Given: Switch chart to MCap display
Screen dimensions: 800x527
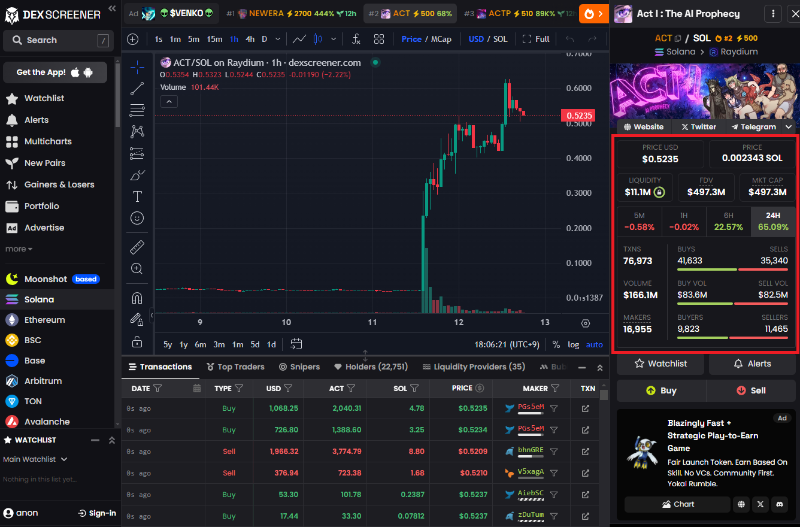Looking at the screenshot, I should (x=441, y=39).
